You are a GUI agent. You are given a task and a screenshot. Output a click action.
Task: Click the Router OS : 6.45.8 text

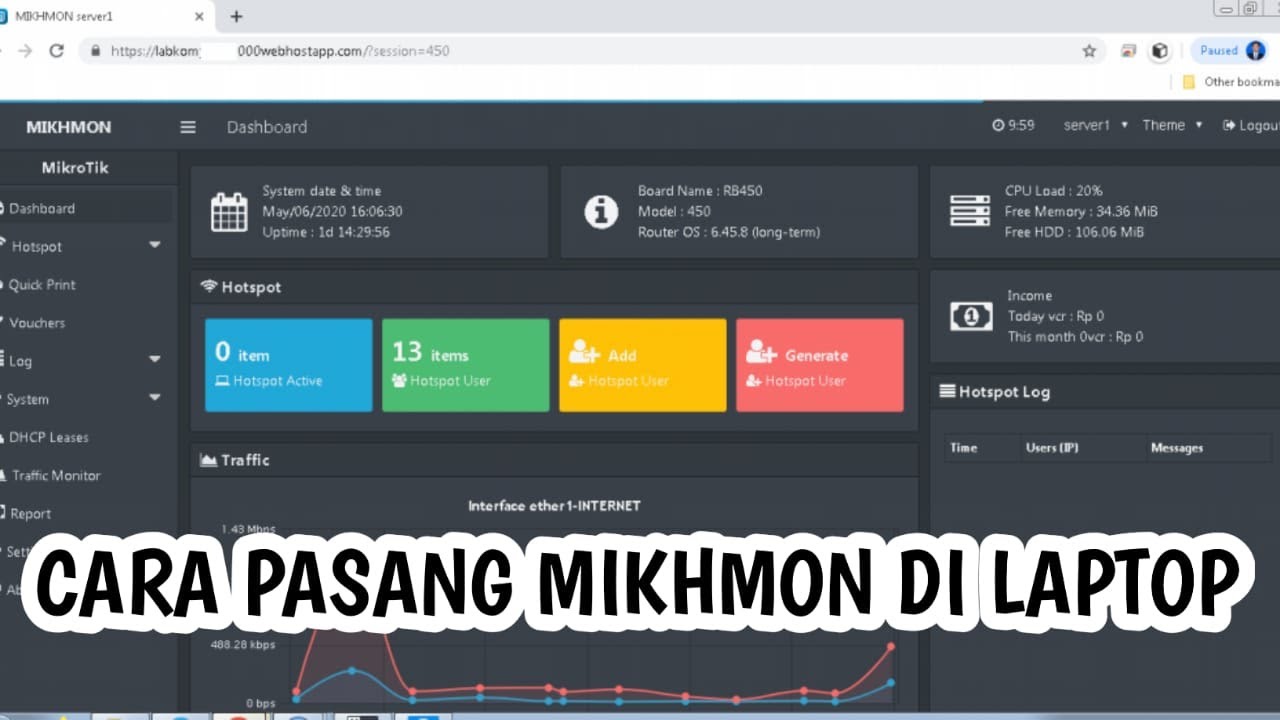pos(728,232)
